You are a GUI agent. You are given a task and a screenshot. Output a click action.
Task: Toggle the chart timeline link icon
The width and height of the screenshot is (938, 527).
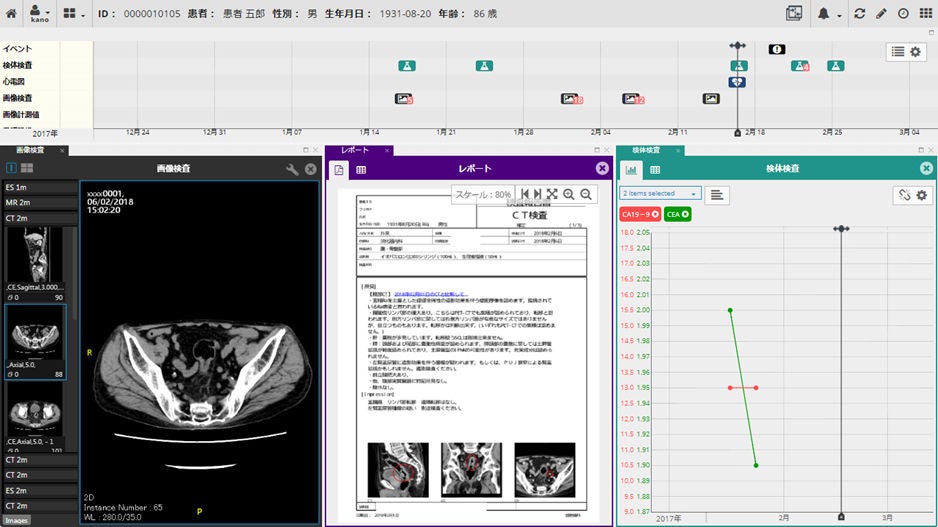[904, 195]
